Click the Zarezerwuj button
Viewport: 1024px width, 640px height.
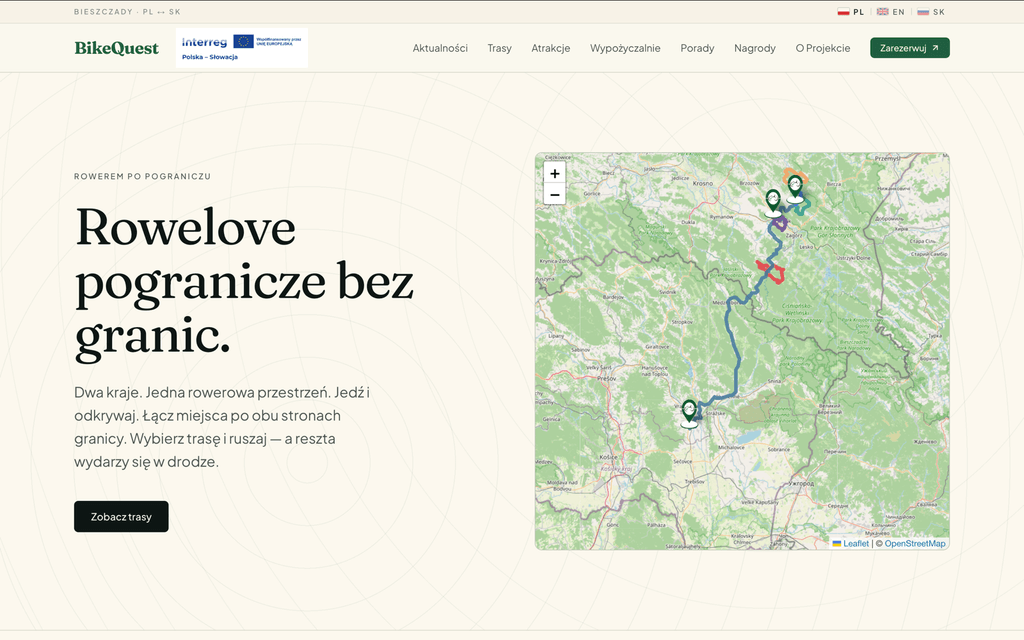pos(910,48)
